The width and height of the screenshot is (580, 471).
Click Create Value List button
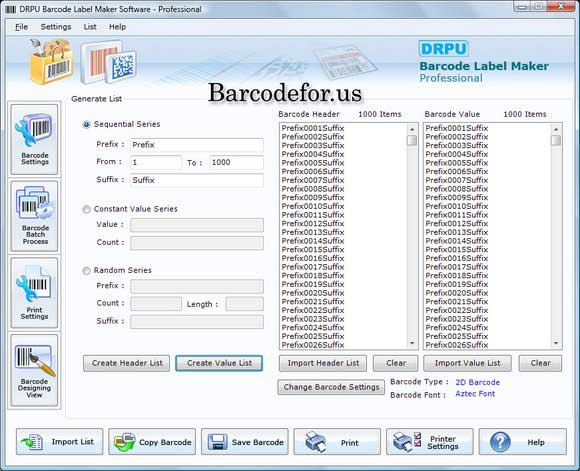tap(219, 363)
